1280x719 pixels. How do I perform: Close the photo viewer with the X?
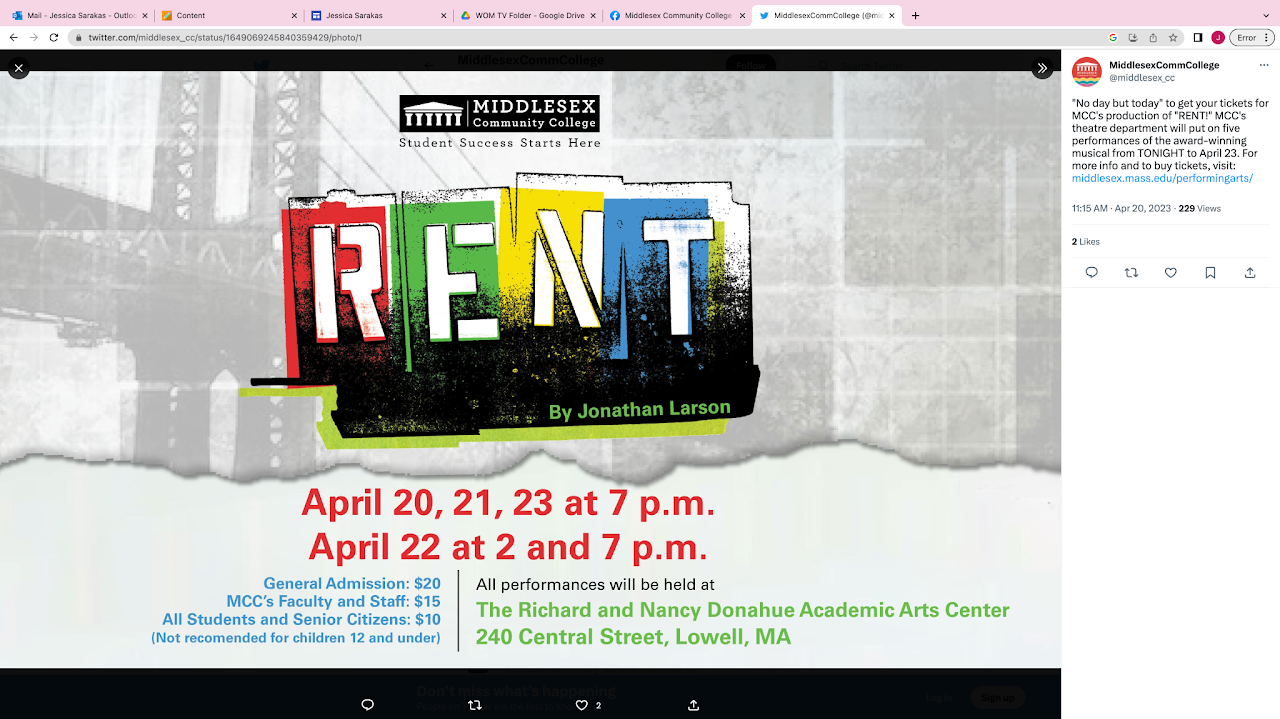18,68
